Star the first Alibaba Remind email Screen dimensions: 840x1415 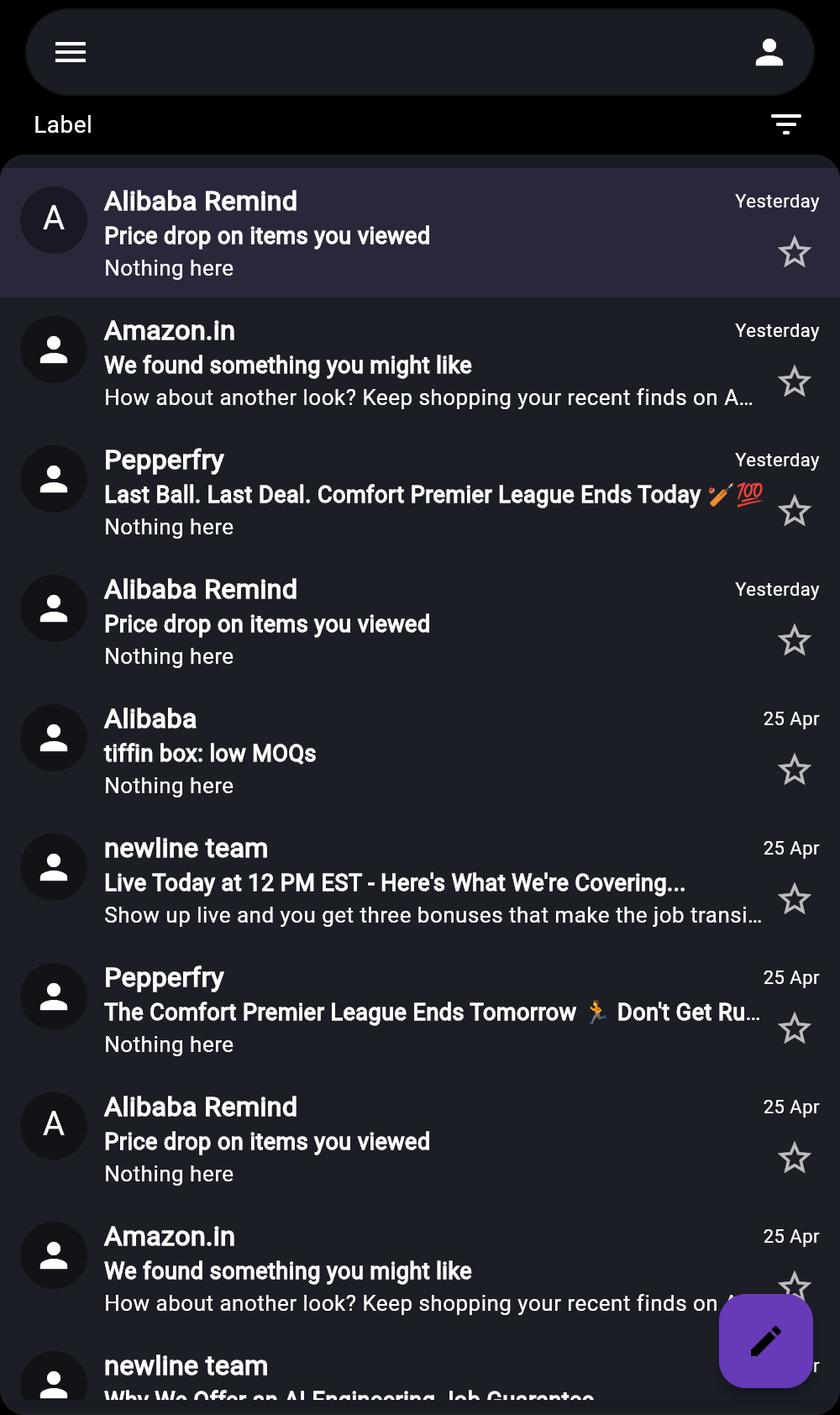tap(794, 252)
